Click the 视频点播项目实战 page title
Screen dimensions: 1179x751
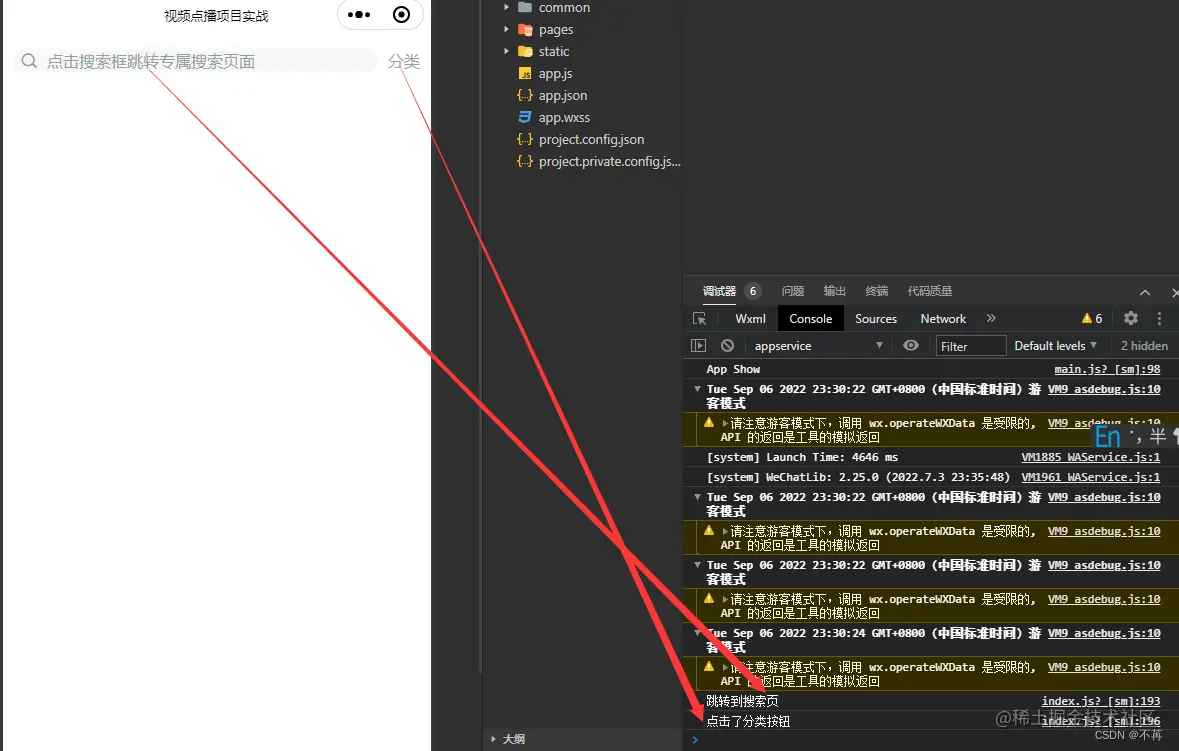(x=217, y=16)
